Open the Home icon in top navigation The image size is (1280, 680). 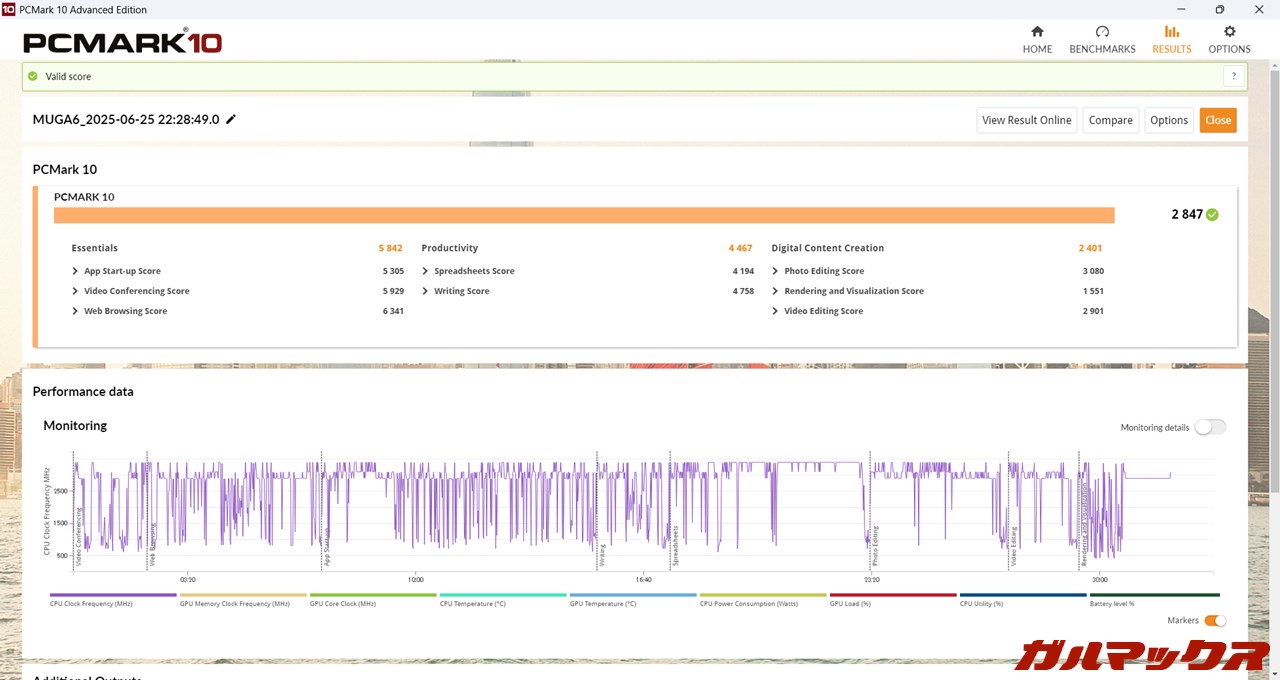tap(1037, 32)
